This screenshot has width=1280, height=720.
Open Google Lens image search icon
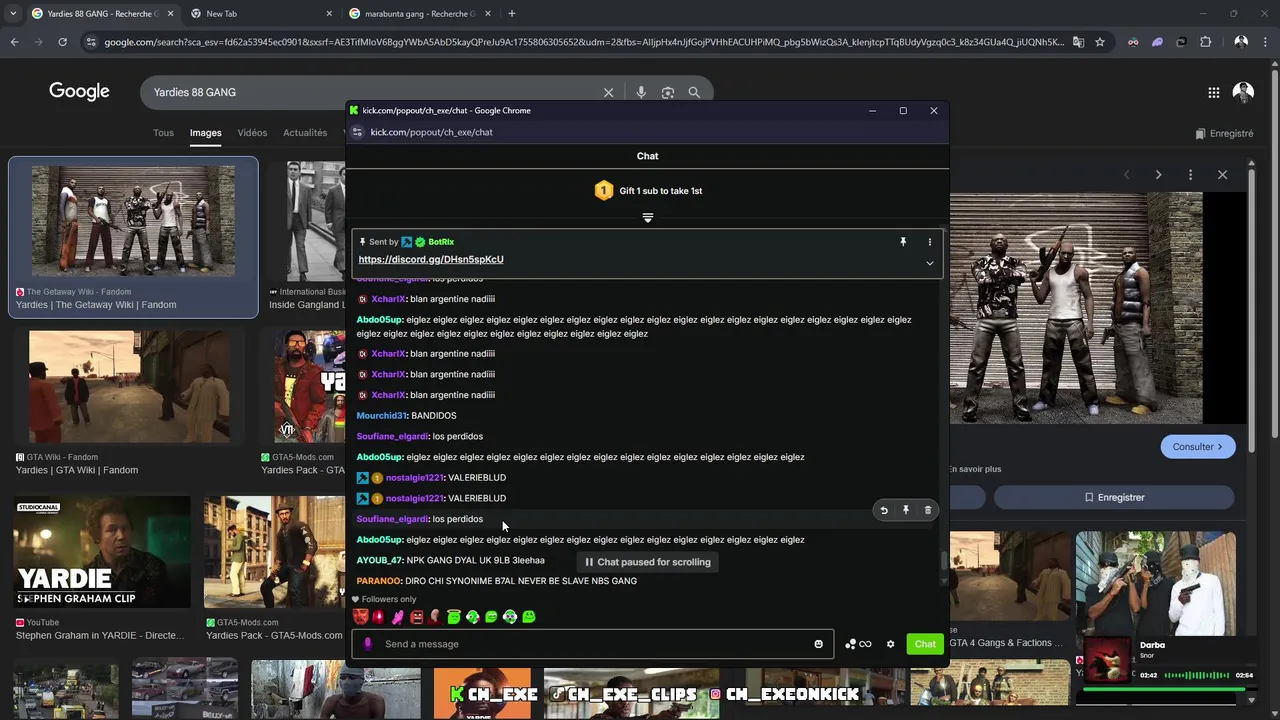coord(668,92)
